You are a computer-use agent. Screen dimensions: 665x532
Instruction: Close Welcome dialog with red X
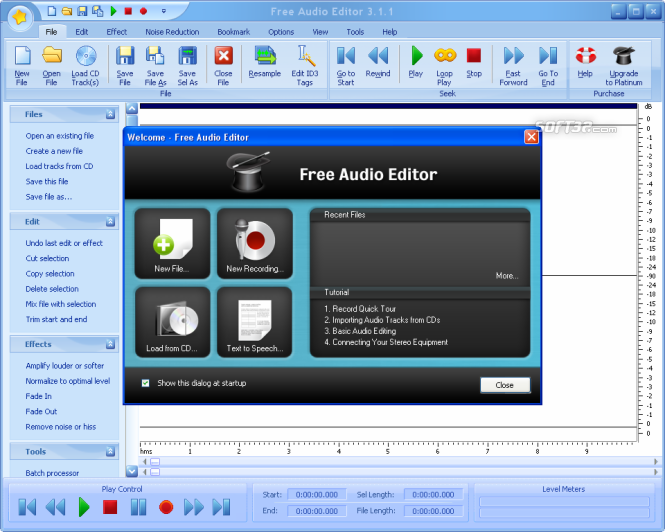[531, 137]
